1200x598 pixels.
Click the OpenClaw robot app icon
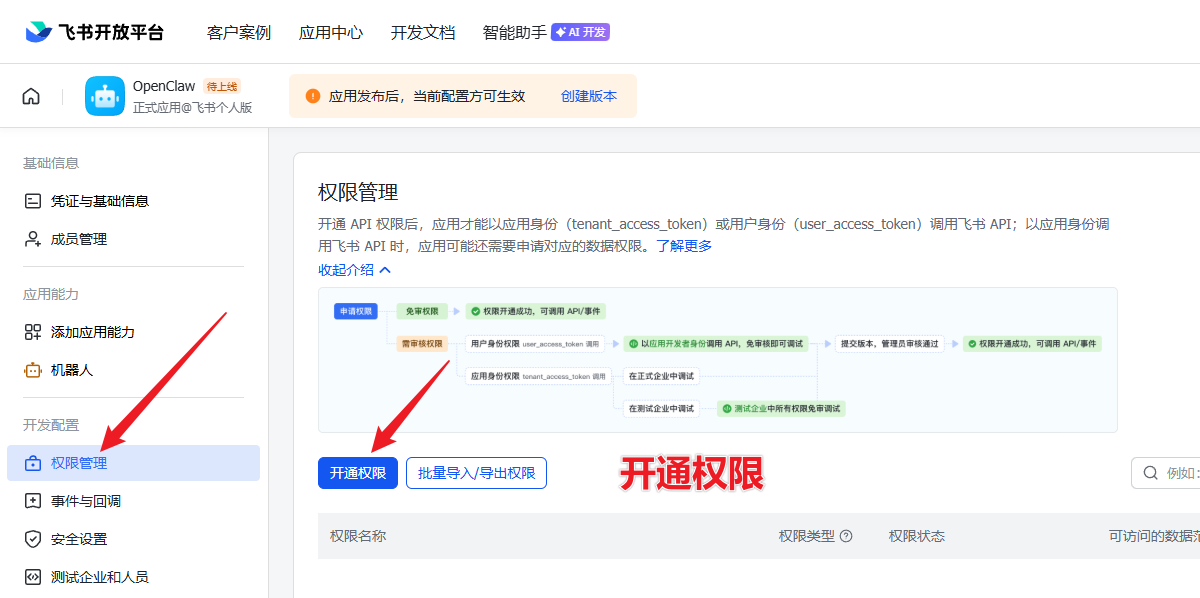click(105, 96)
